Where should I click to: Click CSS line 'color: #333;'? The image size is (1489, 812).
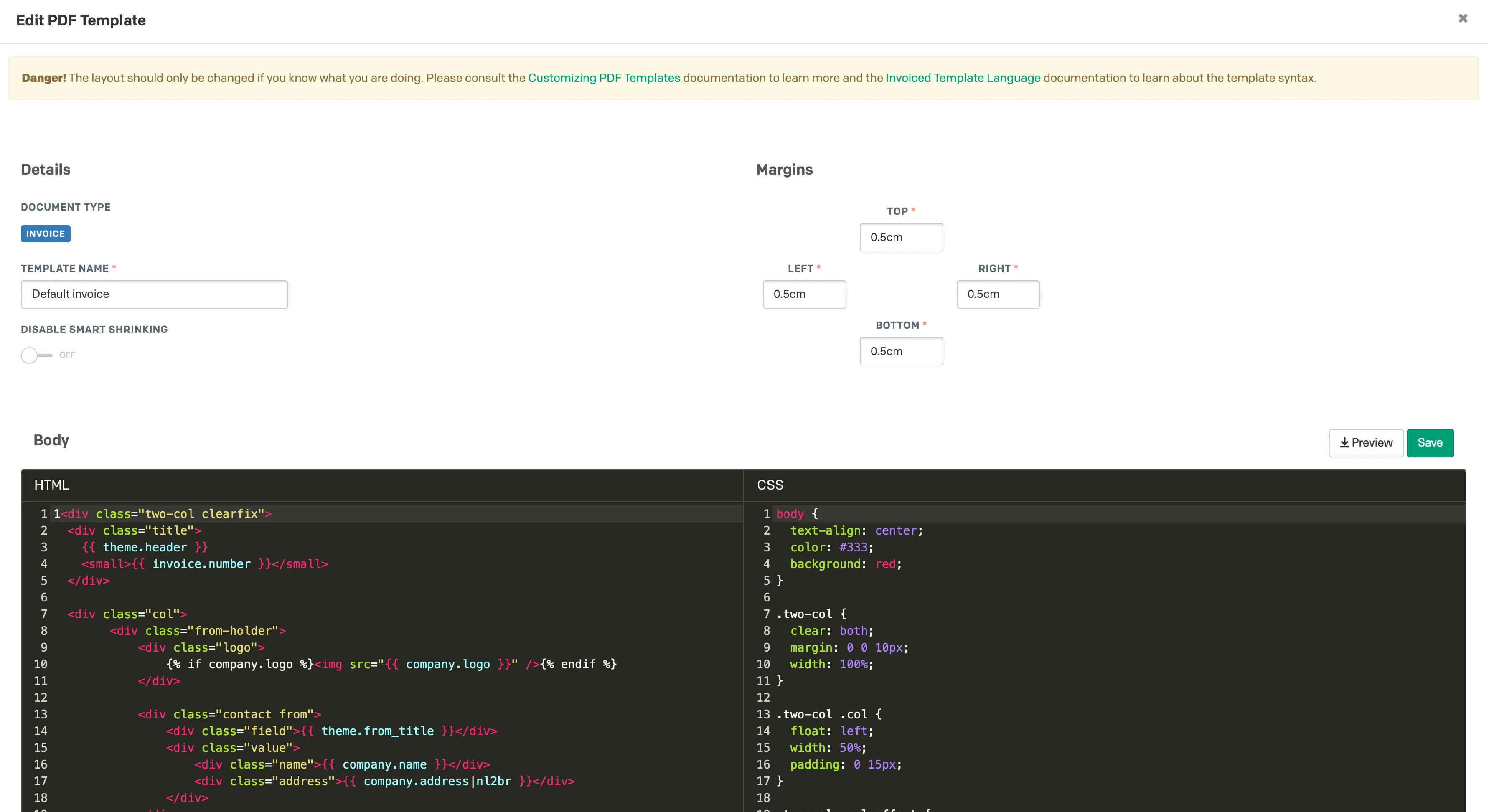click(832, 547)
